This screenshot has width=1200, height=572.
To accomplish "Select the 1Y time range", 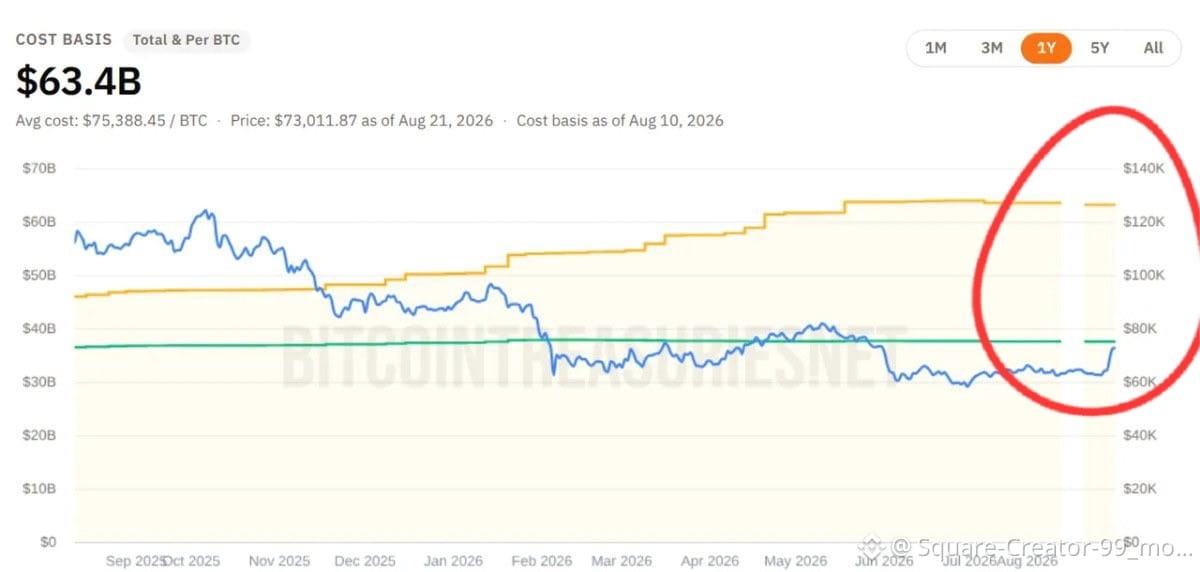I will coord(1046,48).
